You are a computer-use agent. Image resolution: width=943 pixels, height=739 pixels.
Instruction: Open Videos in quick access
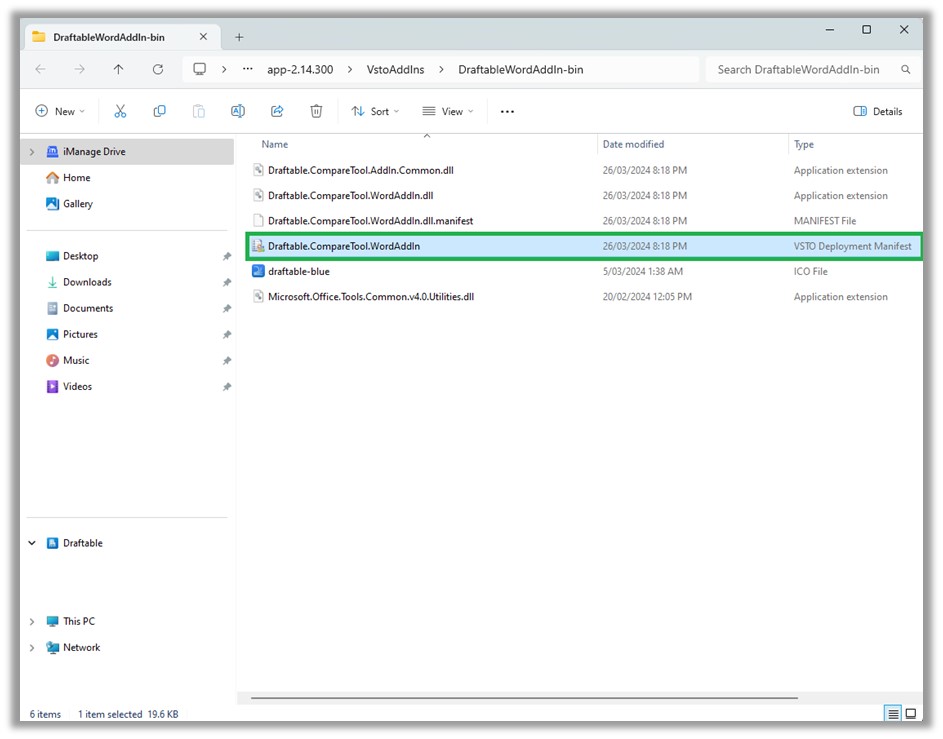pyautogui.click(x=77, y=387)
